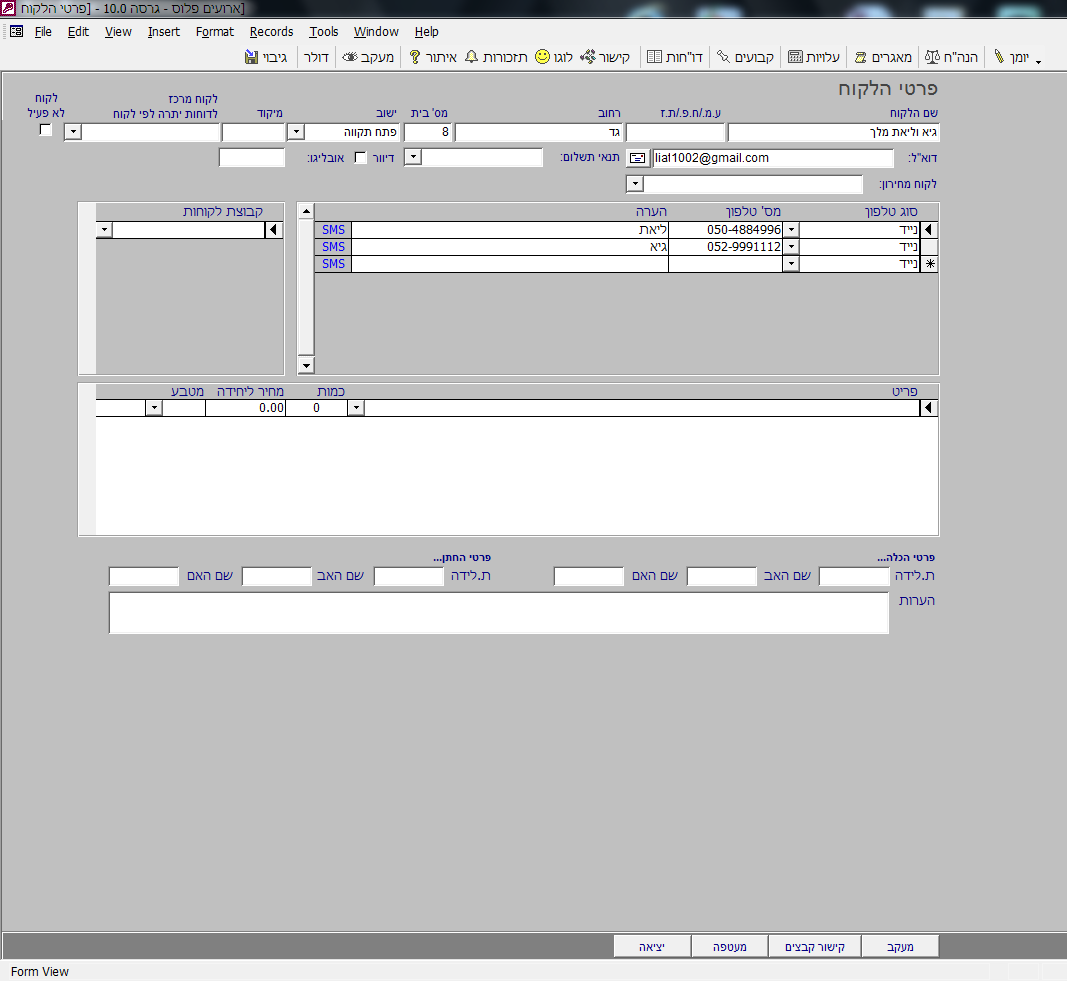
Task: Open the איתור search toolbar item
Action: click(433, 57)
